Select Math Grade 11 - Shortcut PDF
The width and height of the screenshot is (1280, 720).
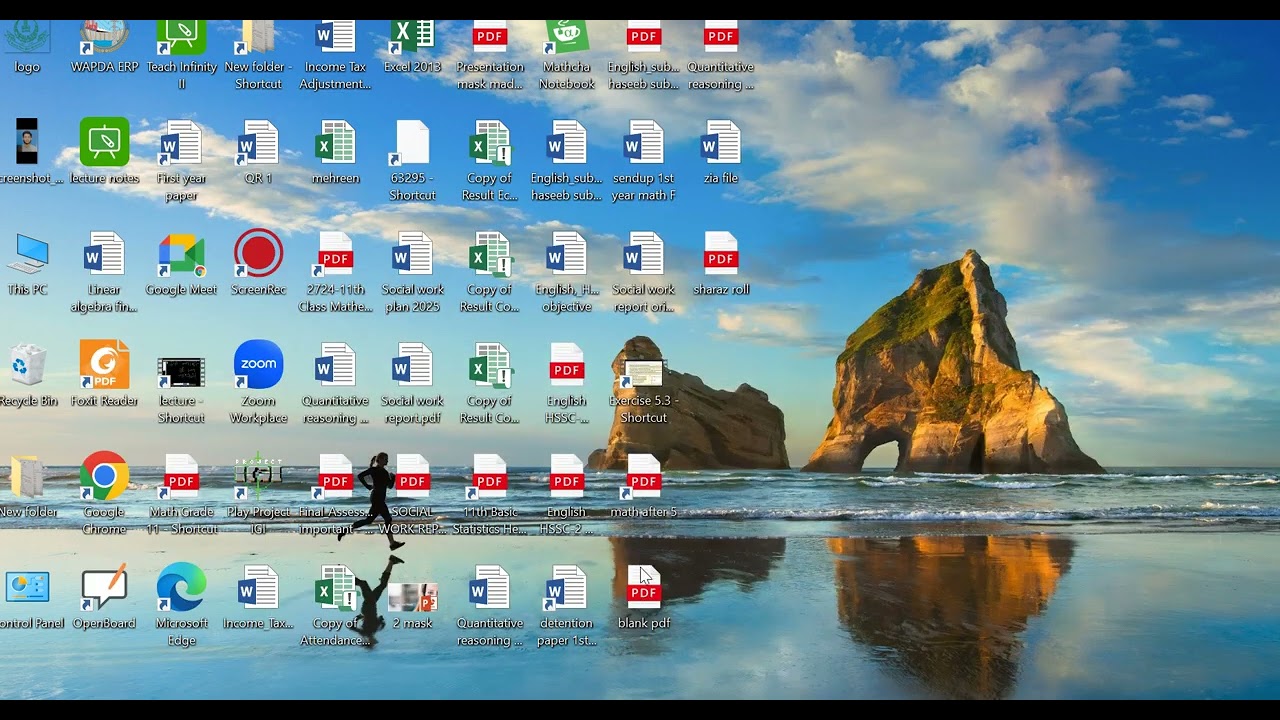coord(181,494)
